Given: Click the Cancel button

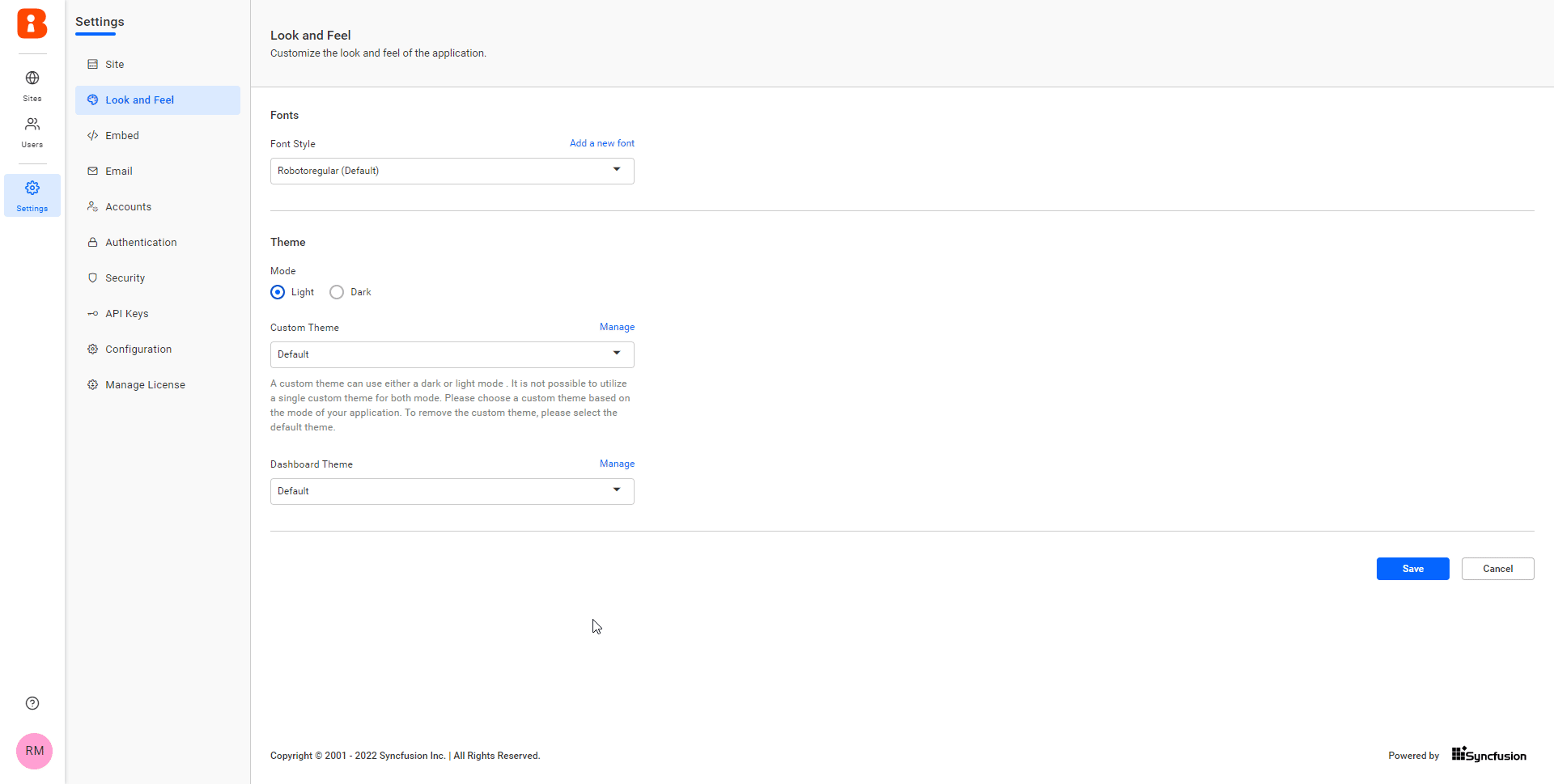Looking at the screenshot, I should click(1497, 569).
